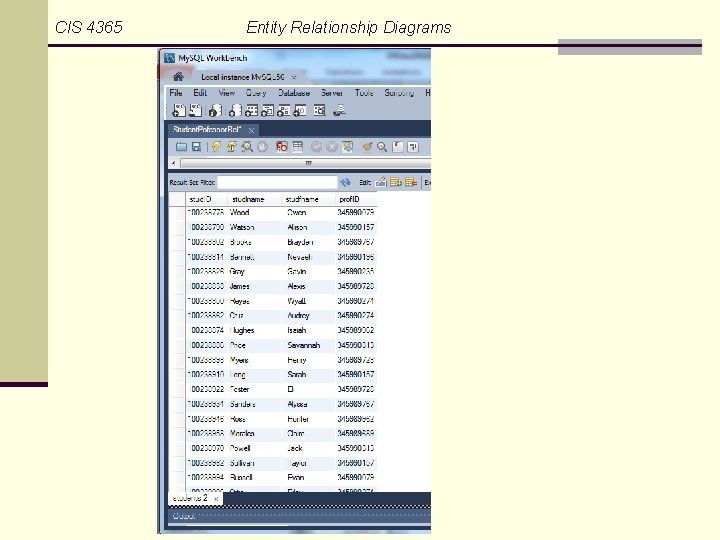The width and height of the screenshot is (720, 540).
Task: Reconnect to DBMS toolbar icon
Action: [x=339, y=111]
